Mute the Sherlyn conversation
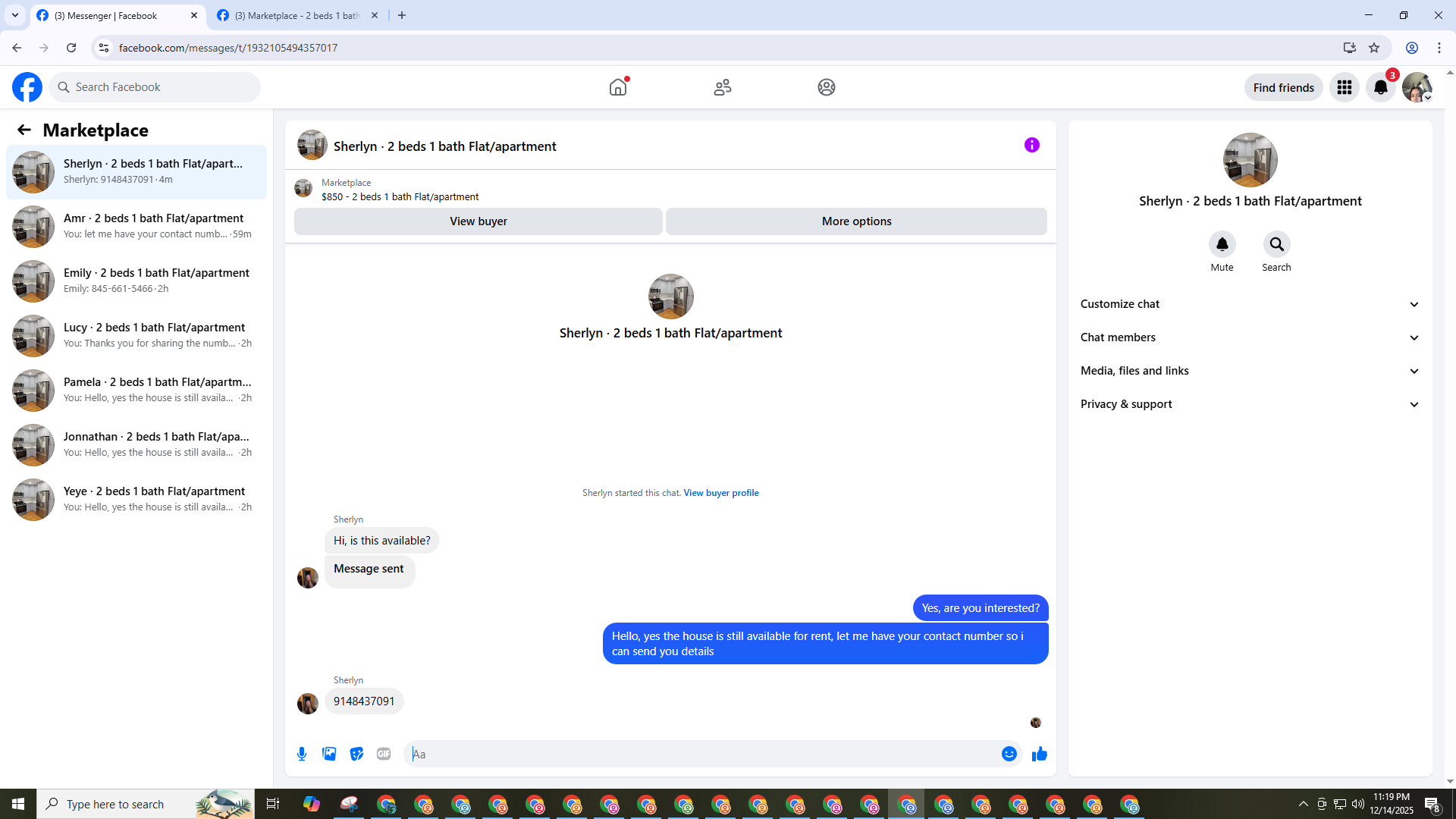1456x819 pixels. [x=1222, y=244]
